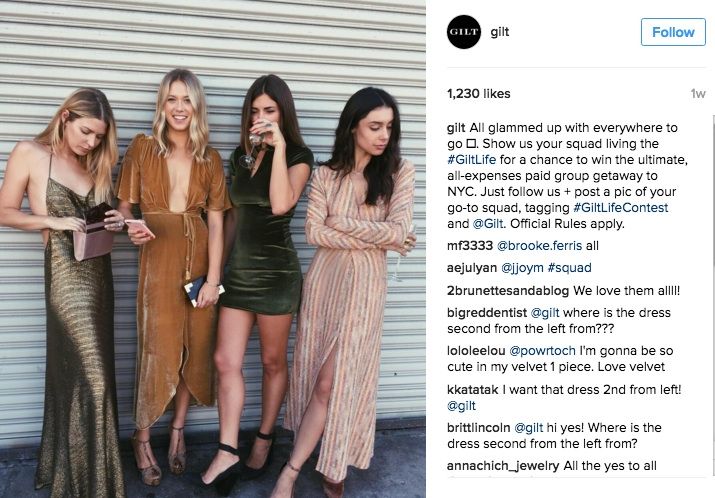Open 2brunettesandablog profile
Viewport: 715px width, 498px height.
coord(508,290)
